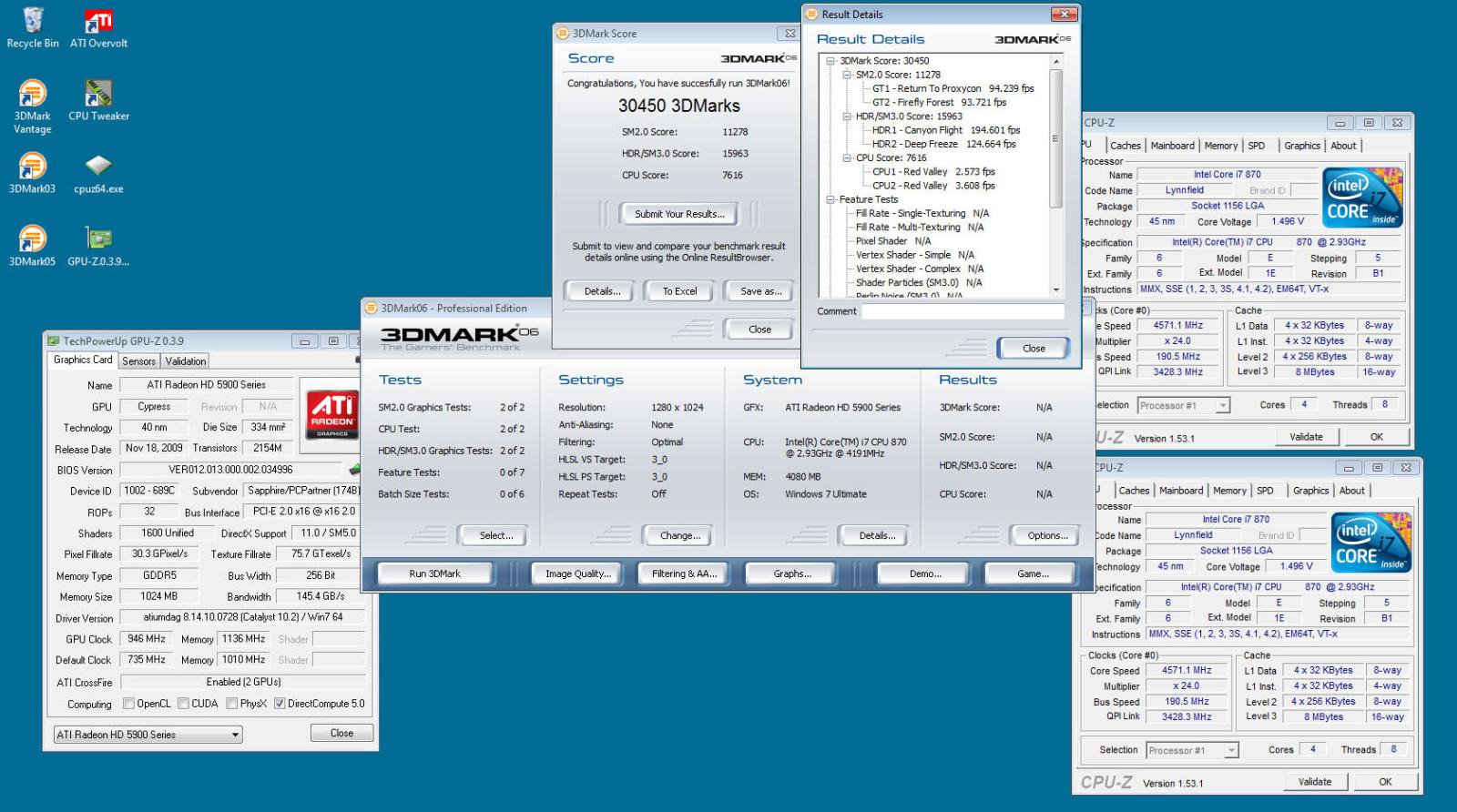Switch to Validation tab in GPU-Z
This screenshot has height=812, width=1457.
[x=186, y=361]
